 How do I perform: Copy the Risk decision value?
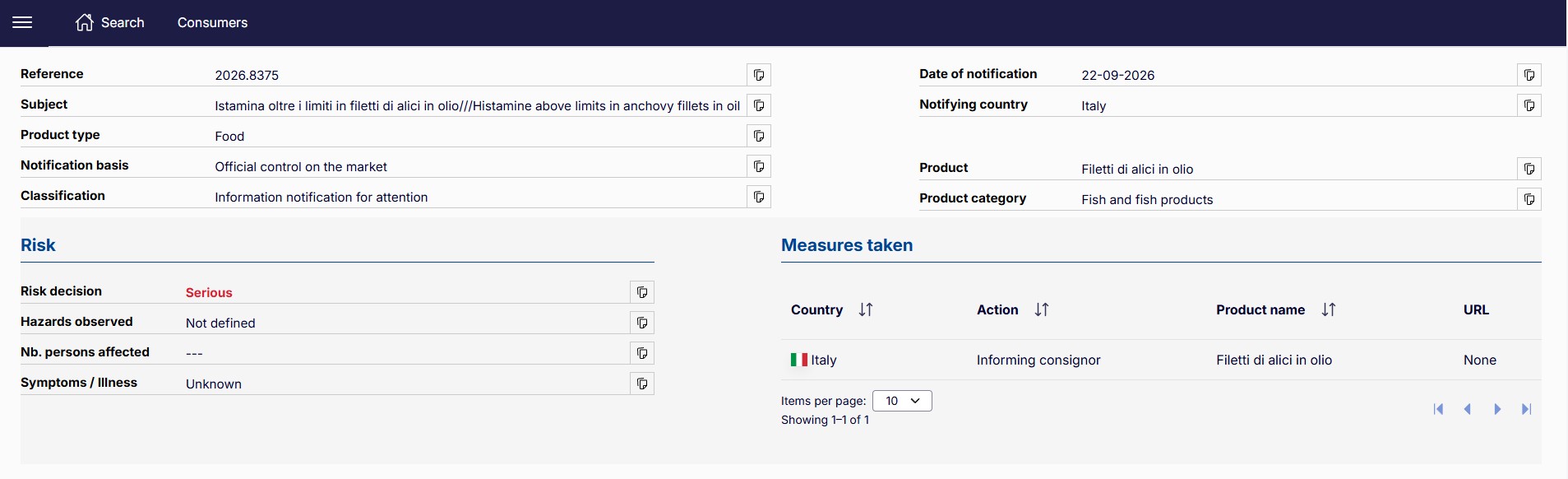tap(642, 292)
